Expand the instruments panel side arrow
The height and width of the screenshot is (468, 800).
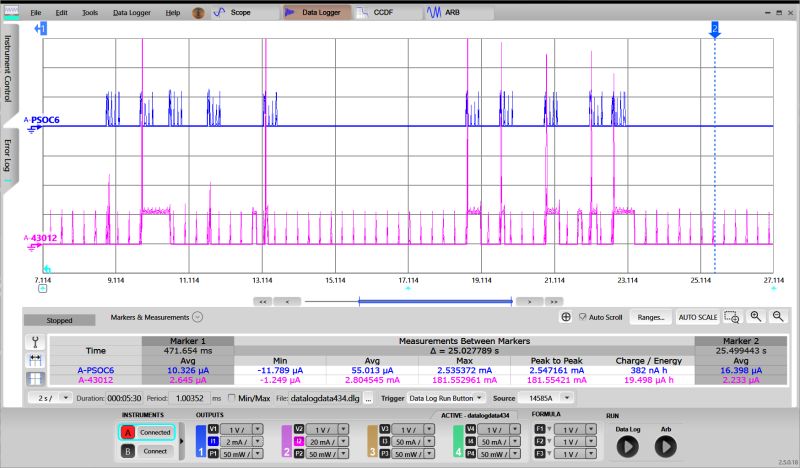tap(182, 441)
